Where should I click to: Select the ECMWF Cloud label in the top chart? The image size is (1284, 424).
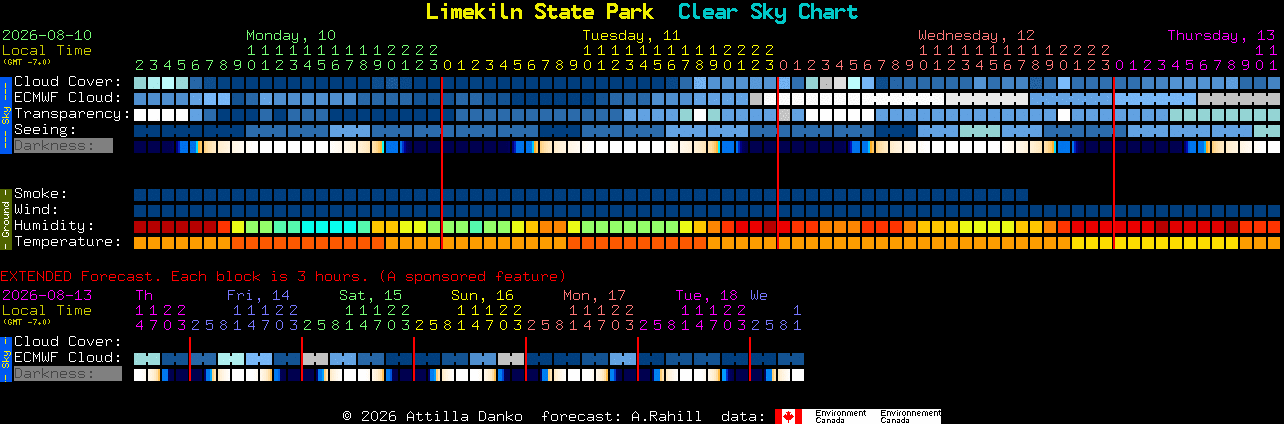(68, 98)
